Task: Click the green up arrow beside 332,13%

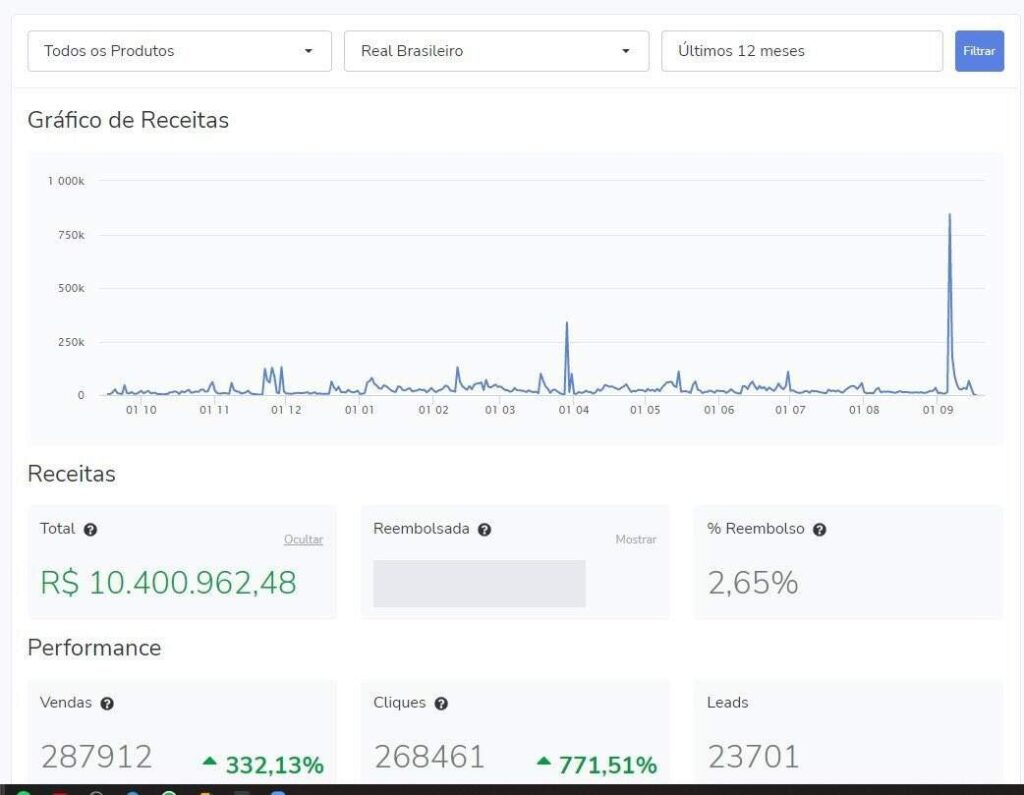Action: coord(209,762)
